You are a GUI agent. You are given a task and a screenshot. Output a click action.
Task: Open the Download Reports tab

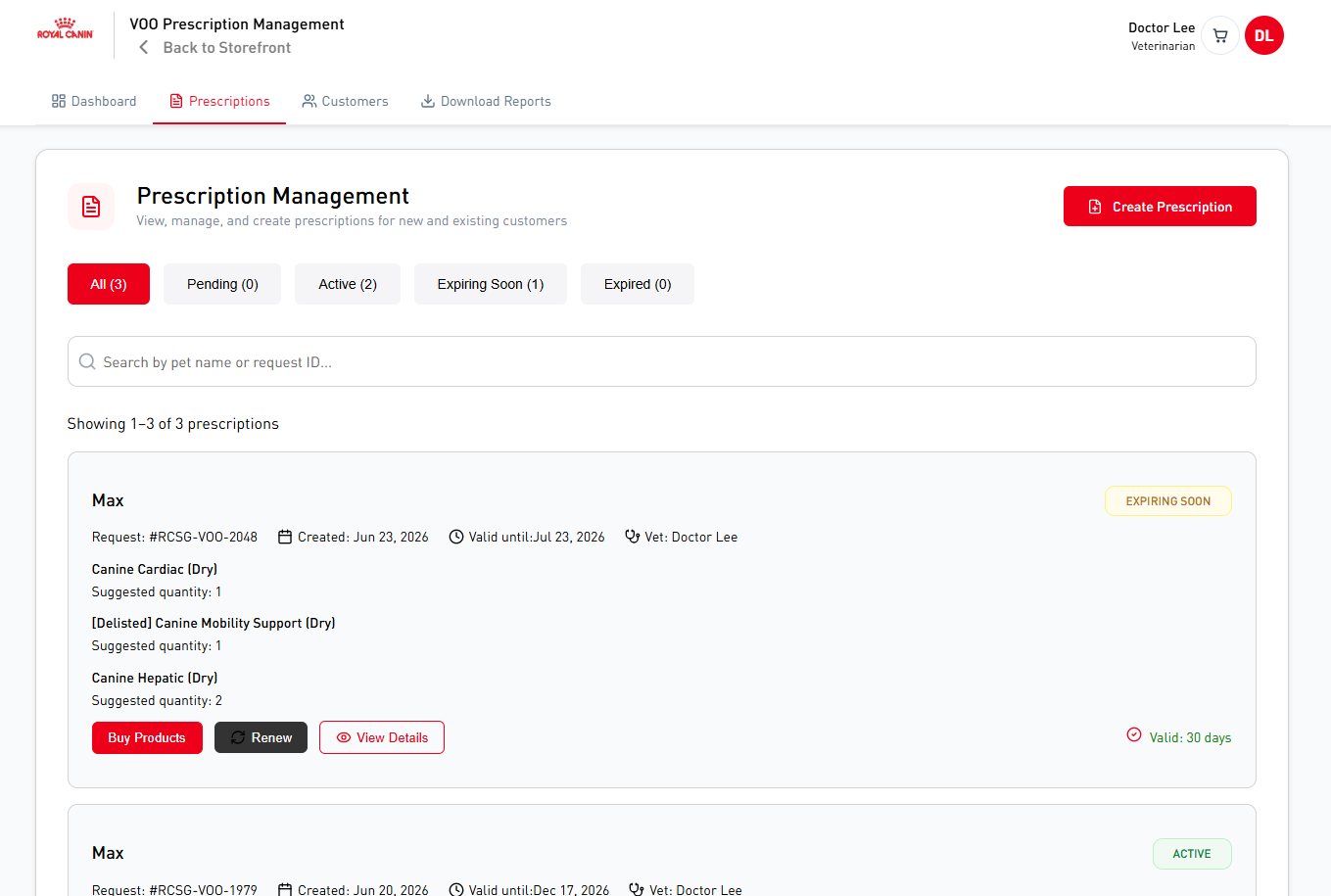(486, 101)
